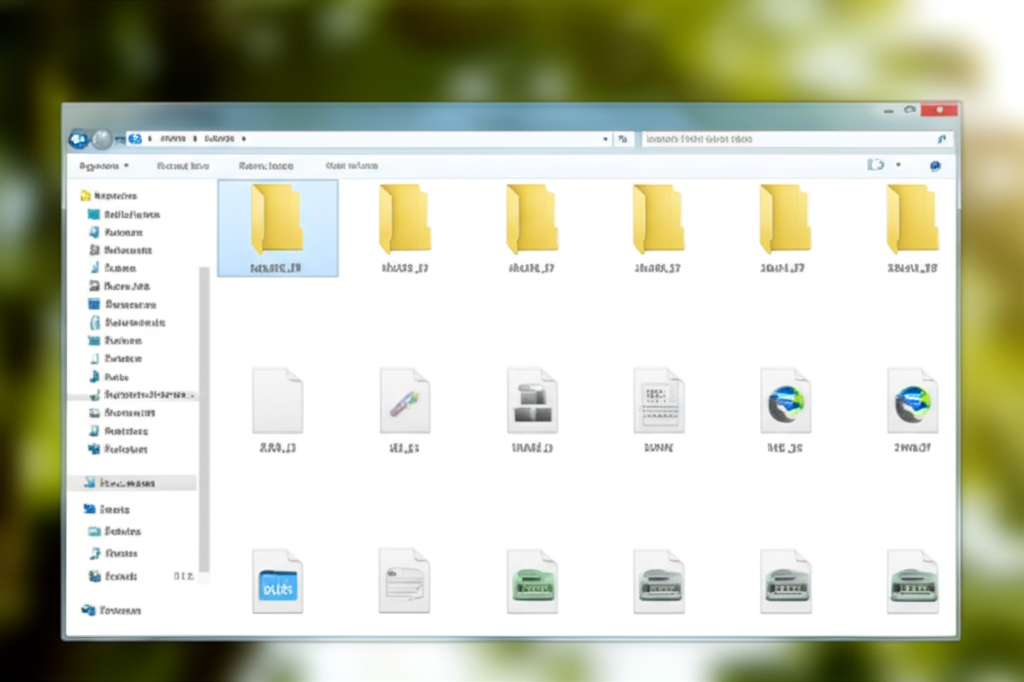Select the first file with a globe icon
This screenshot has height=682, width=1024.
tap(785, 401)
